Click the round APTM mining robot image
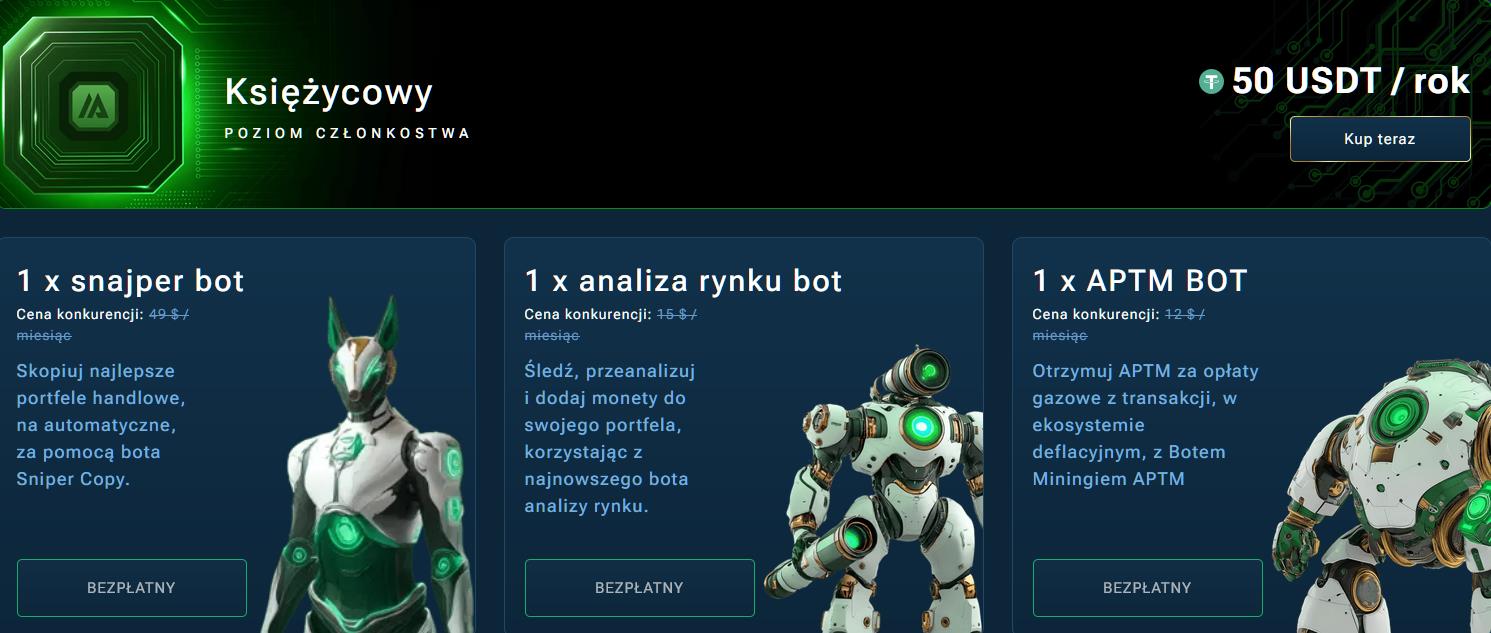 tap(1385, 492)
